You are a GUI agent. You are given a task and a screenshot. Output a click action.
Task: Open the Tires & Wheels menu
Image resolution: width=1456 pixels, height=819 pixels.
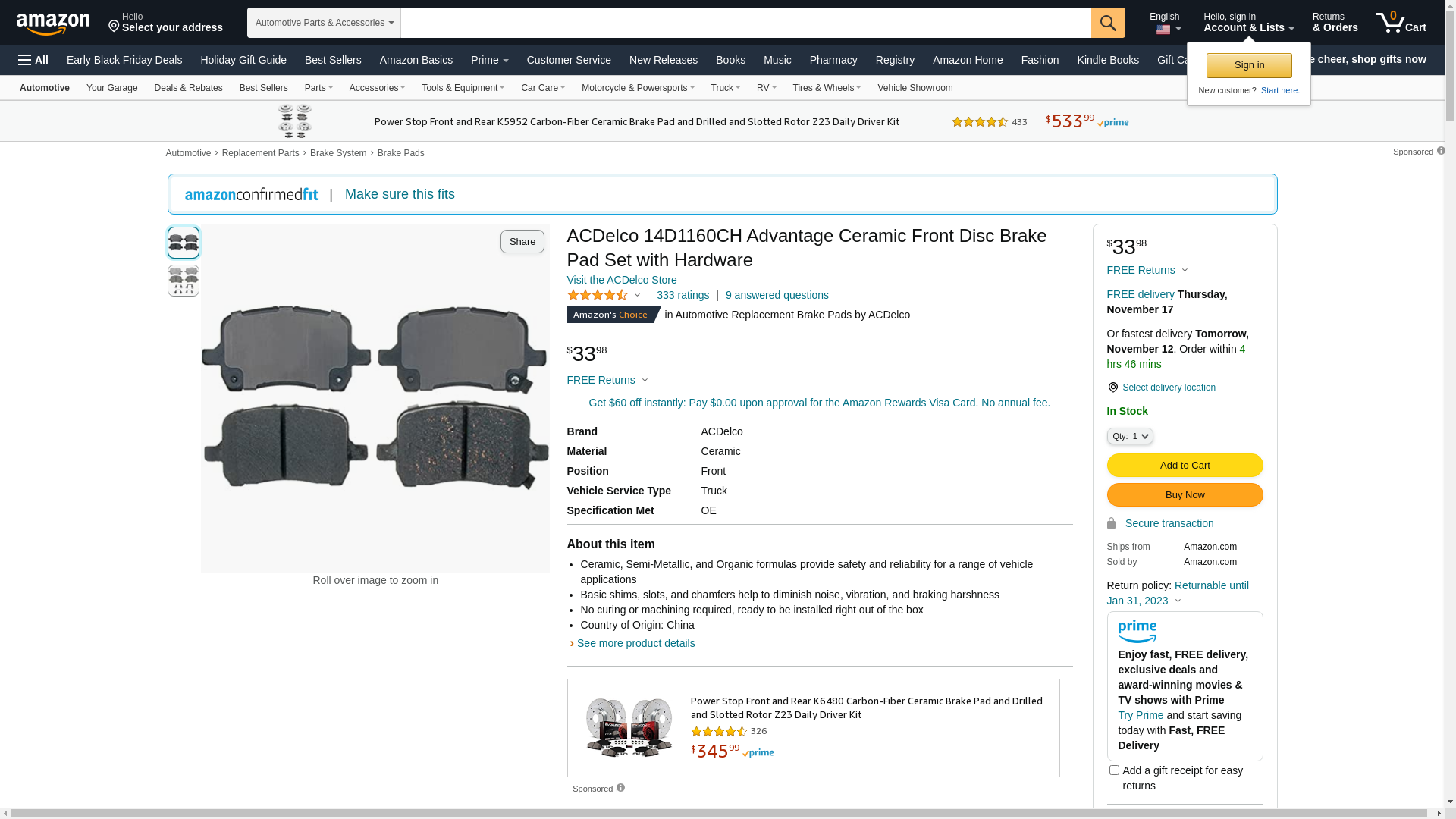coord(826,88)
